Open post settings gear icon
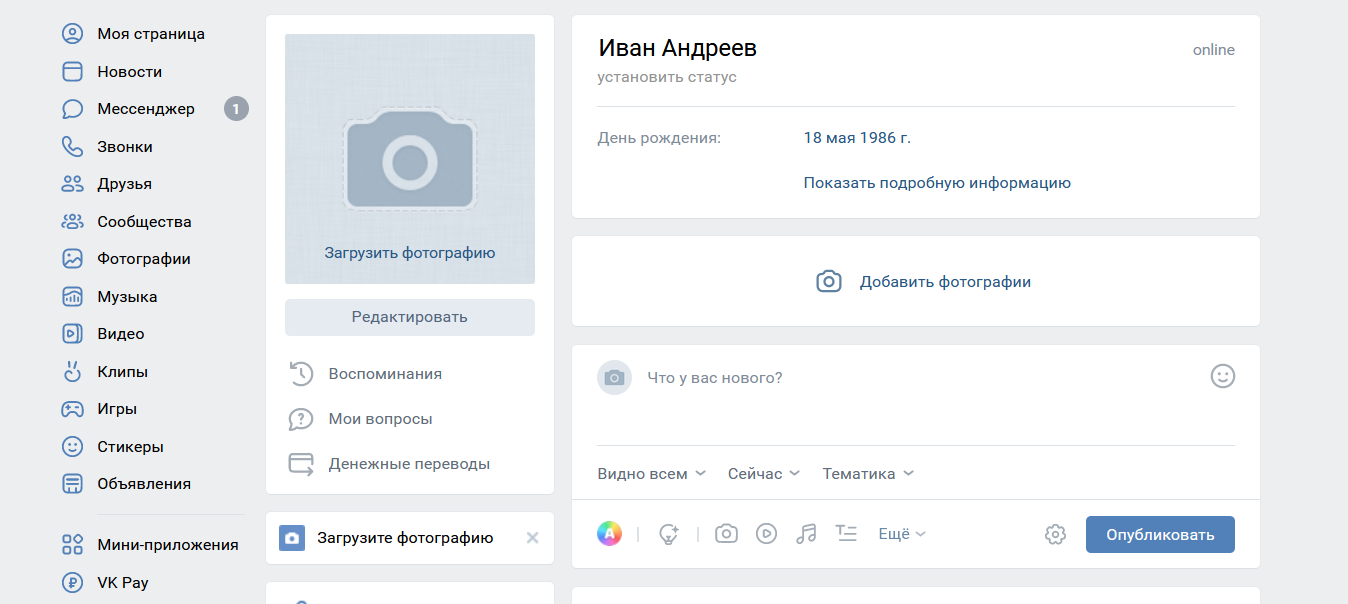 tap(1055, 534)
